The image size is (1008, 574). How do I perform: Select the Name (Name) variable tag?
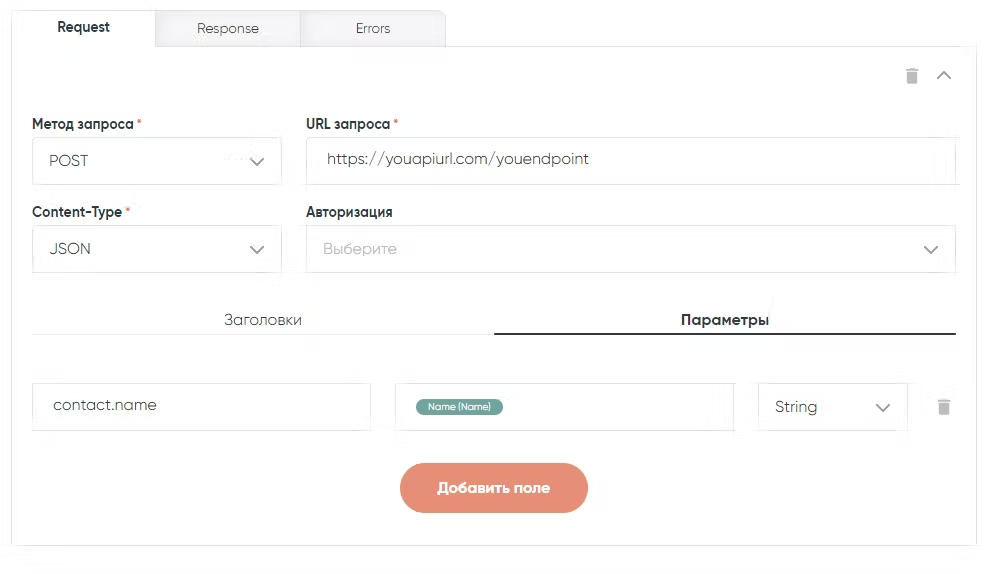point(459,407)
